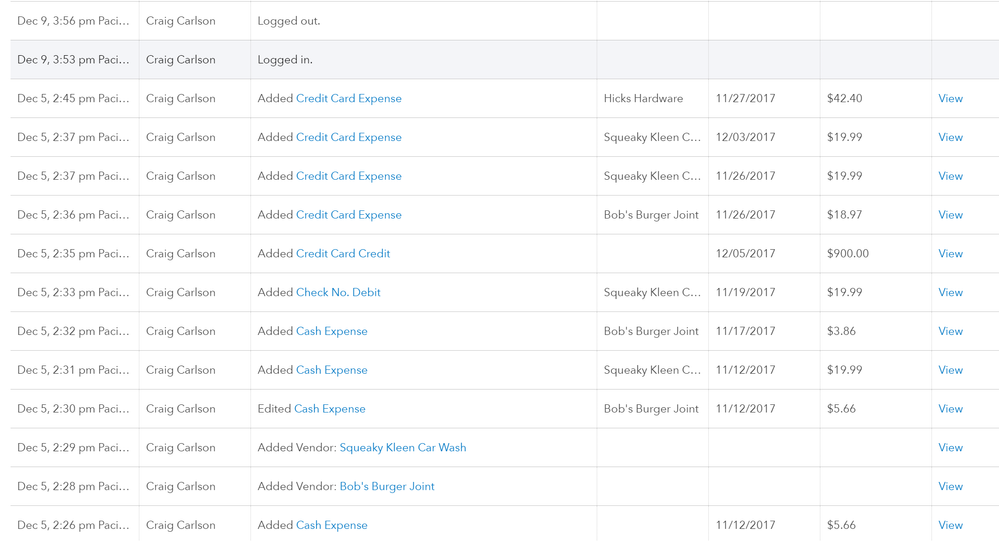Open the Hicks Hardware Credit Card Expense link
This screenshot has height=541, width=999.
coord(348,99)
